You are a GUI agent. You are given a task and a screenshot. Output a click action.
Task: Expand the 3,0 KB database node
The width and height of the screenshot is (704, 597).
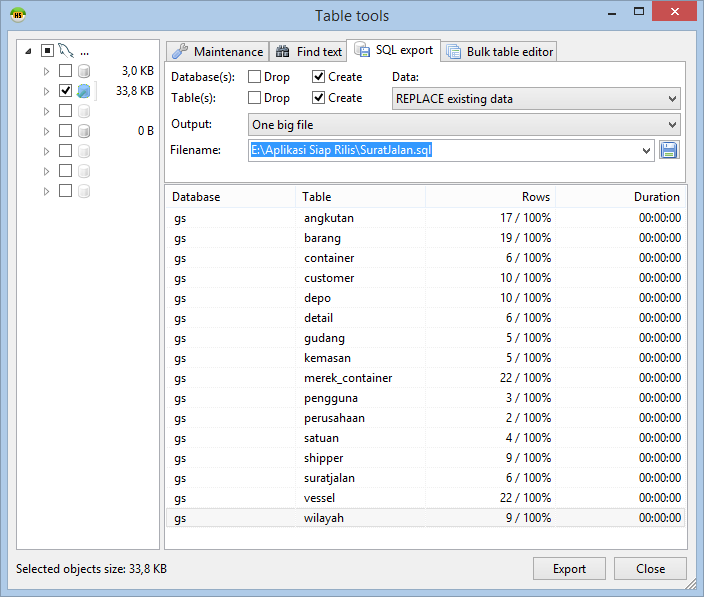[46, 71]
